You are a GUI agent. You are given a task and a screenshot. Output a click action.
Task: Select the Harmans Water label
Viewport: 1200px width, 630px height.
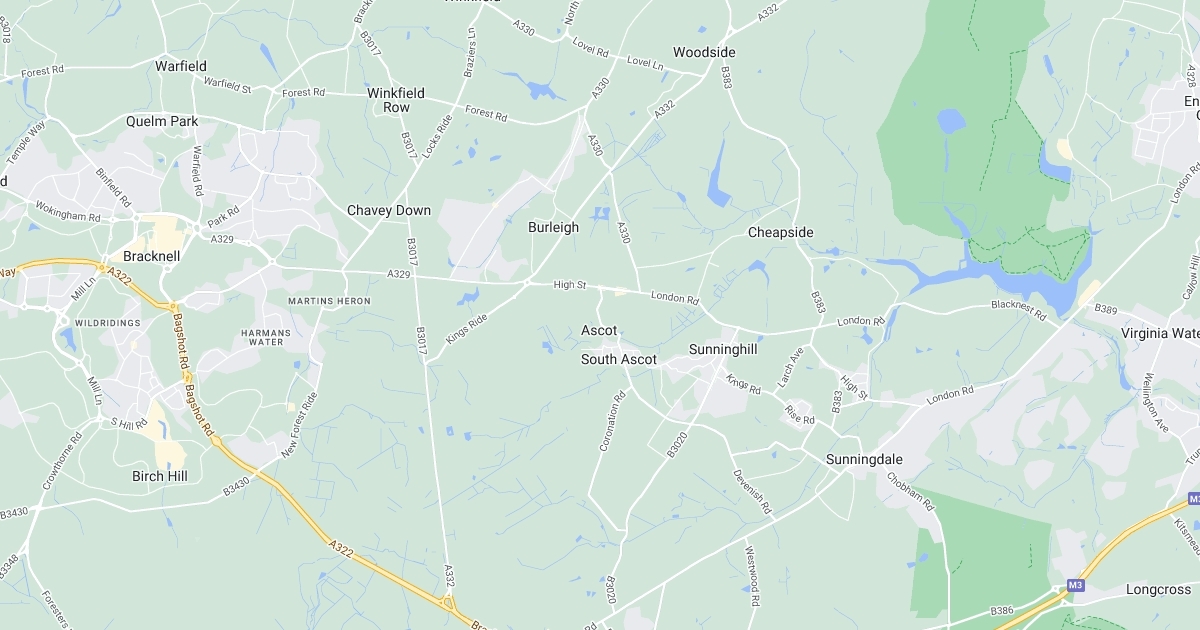pos(266,337)
